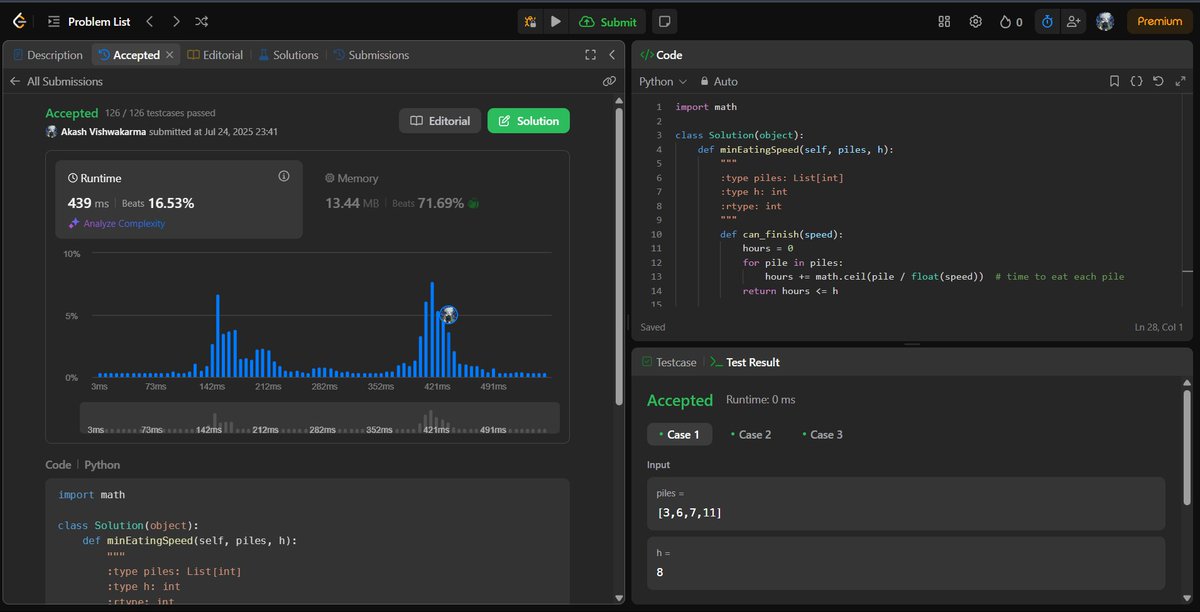Submit the solution
The height and width of the screenshot is (612, 1200).
pos(608,21)
